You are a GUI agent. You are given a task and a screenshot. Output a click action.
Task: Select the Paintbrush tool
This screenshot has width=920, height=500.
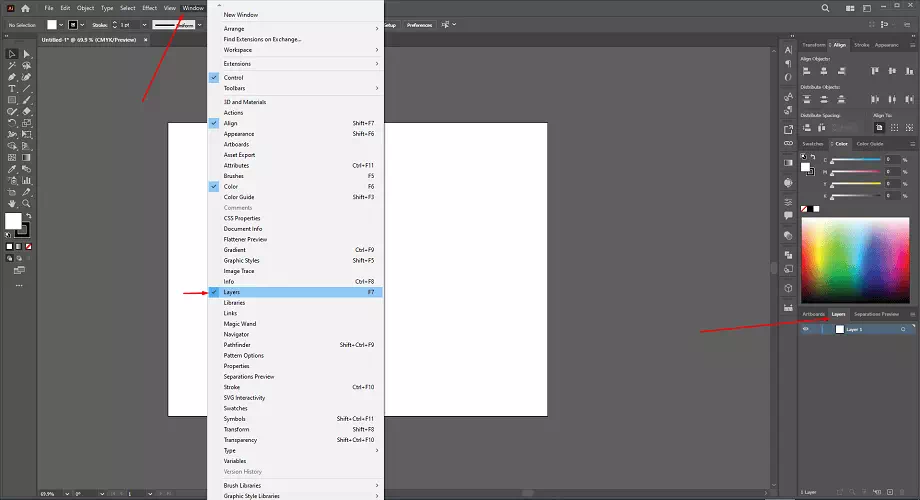(26, 100)
